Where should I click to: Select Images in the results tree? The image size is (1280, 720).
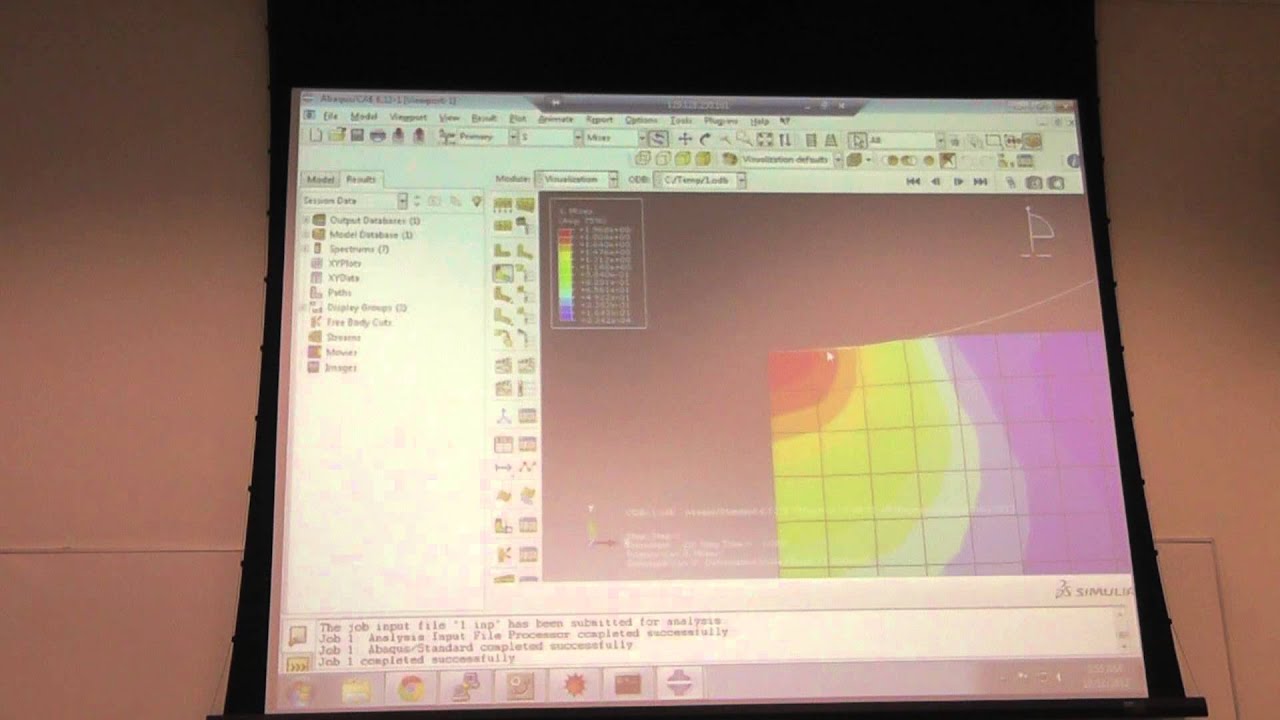coord(341,367)
